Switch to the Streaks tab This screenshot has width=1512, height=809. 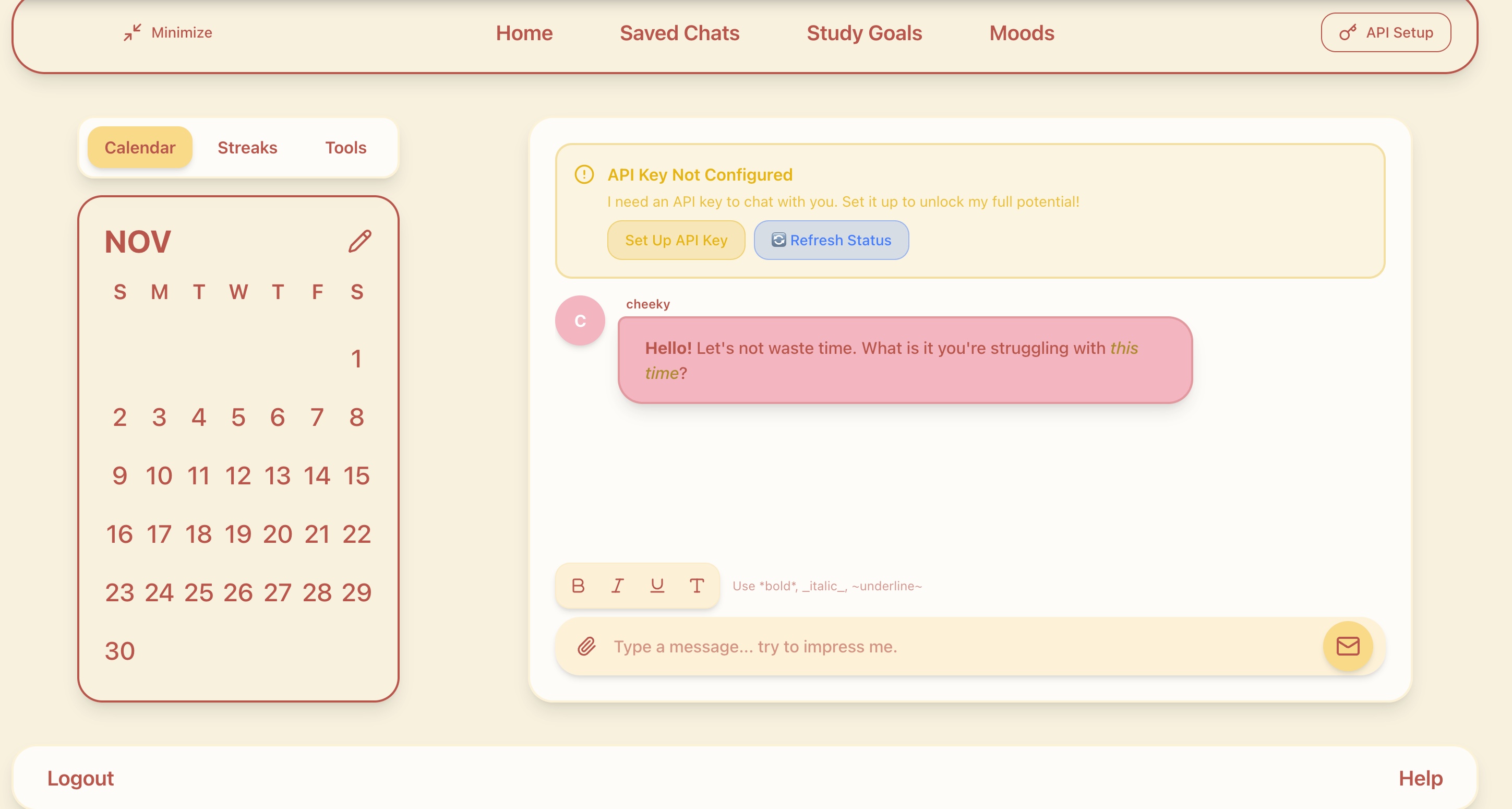tap(247, 147)
